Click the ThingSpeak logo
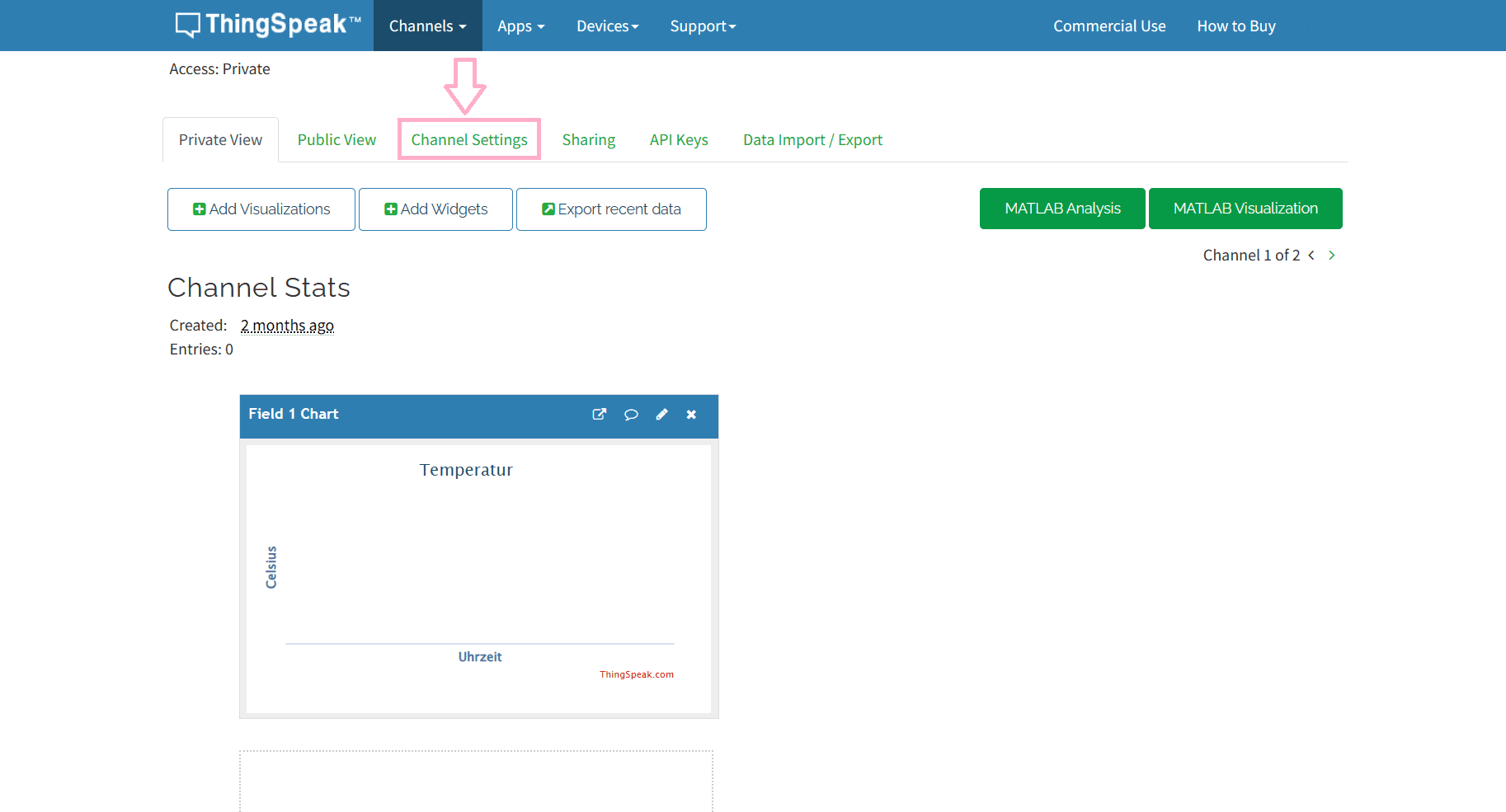This screenshot has height=812, width=1506. pos(268,25)
